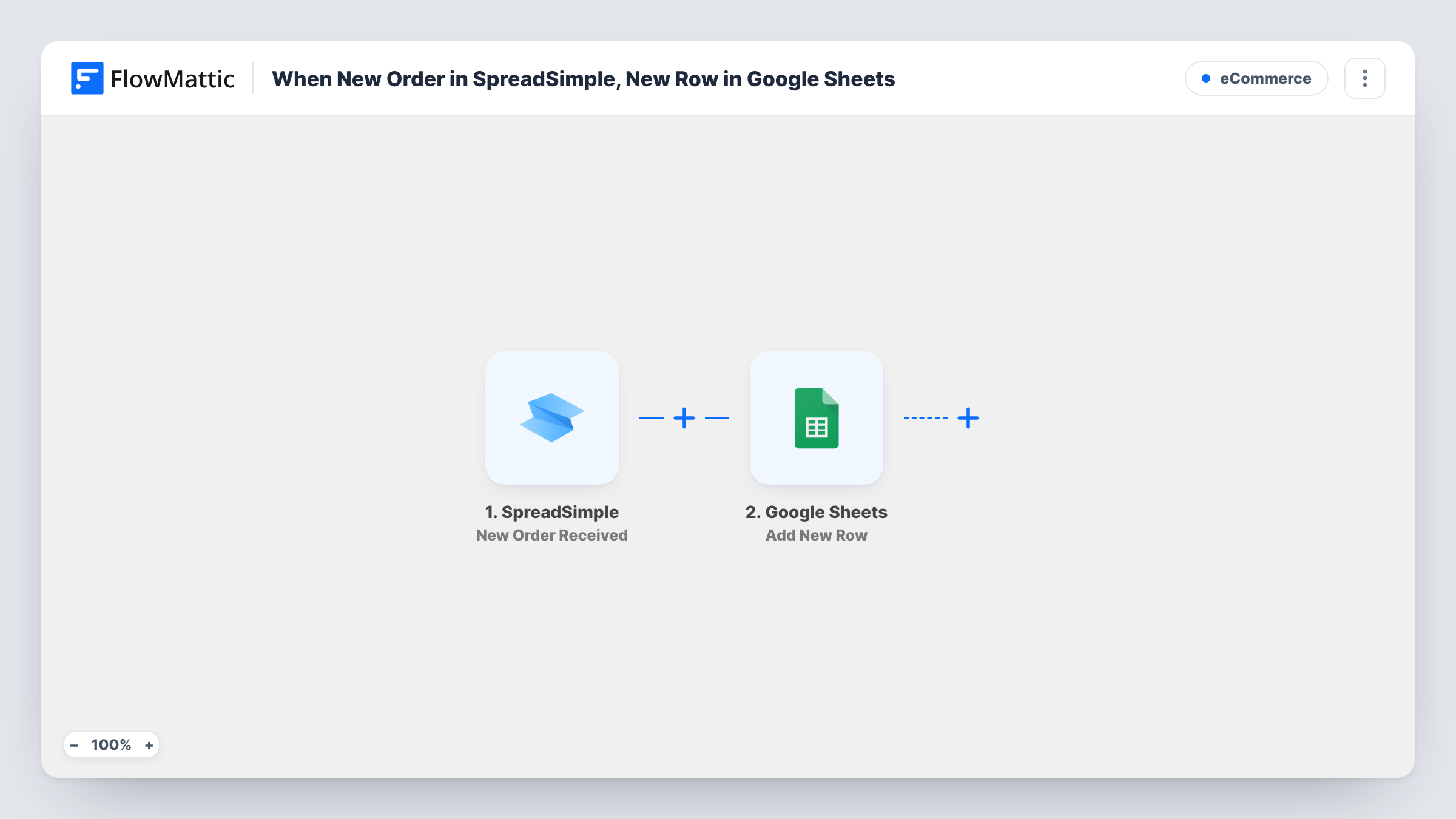The height and width of the screenshot is (819, 1456).
Task: Zoom out with the minus button
Action: pyautogui.click(x=75, y=745)
